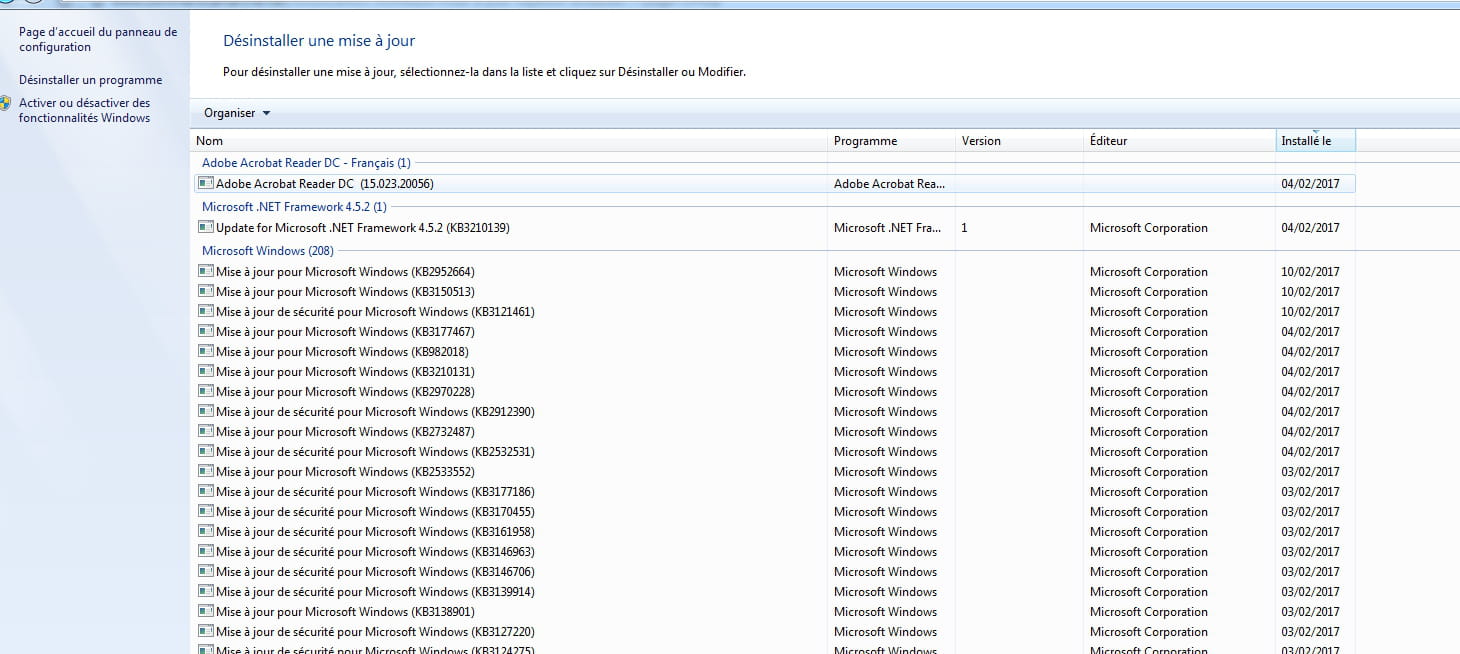Viewport: 1460px width, 654px height.
Task: Click the update icon for KB2532531
Action: click(206, 451)
